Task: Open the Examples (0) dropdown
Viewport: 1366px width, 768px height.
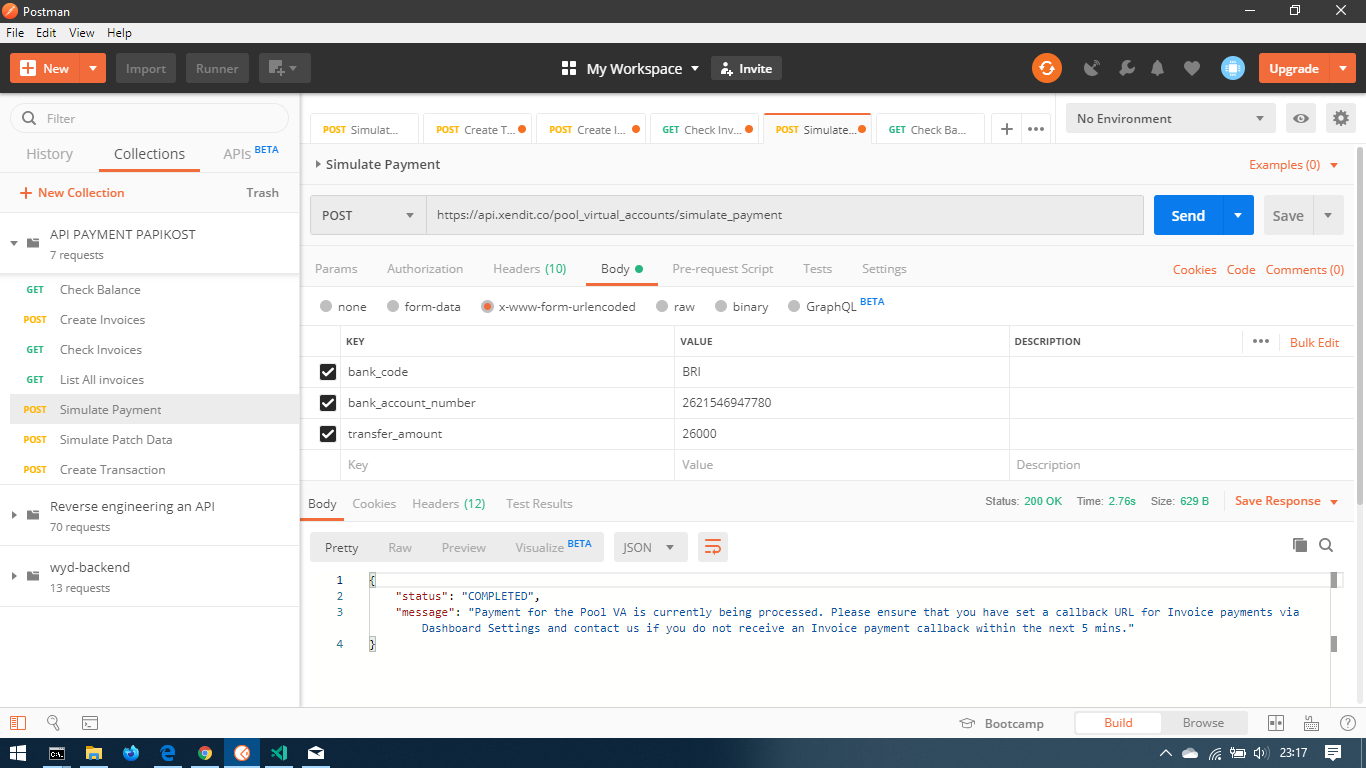Action: [x=1294, y=165]
